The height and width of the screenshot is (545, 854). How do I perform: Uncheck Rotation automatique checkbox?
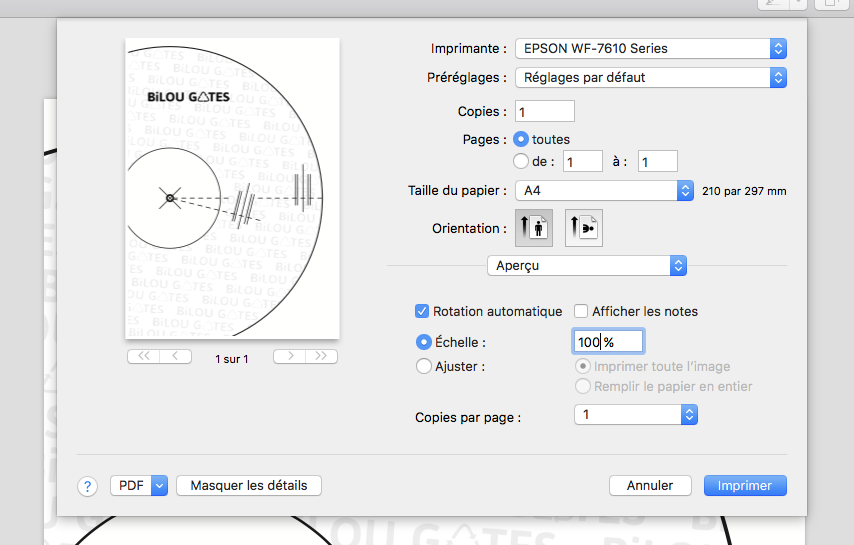(x=422, y=311)
